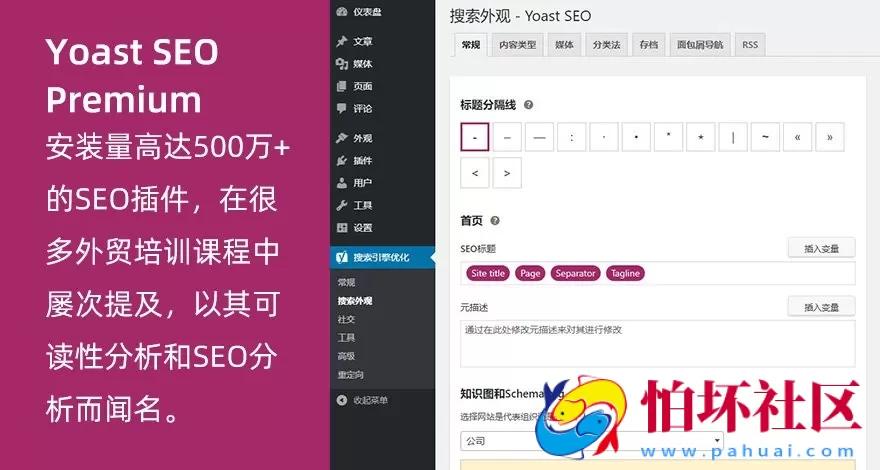Screen dimensions: 880x470
Task: Select the small middle dot separator
Action: tap(604, 137)
